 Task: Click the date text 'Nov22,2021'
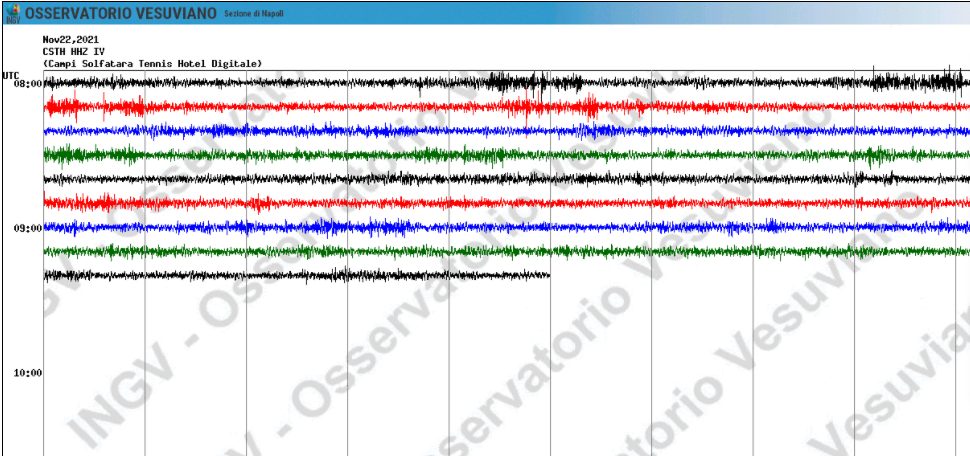[71, 40]
